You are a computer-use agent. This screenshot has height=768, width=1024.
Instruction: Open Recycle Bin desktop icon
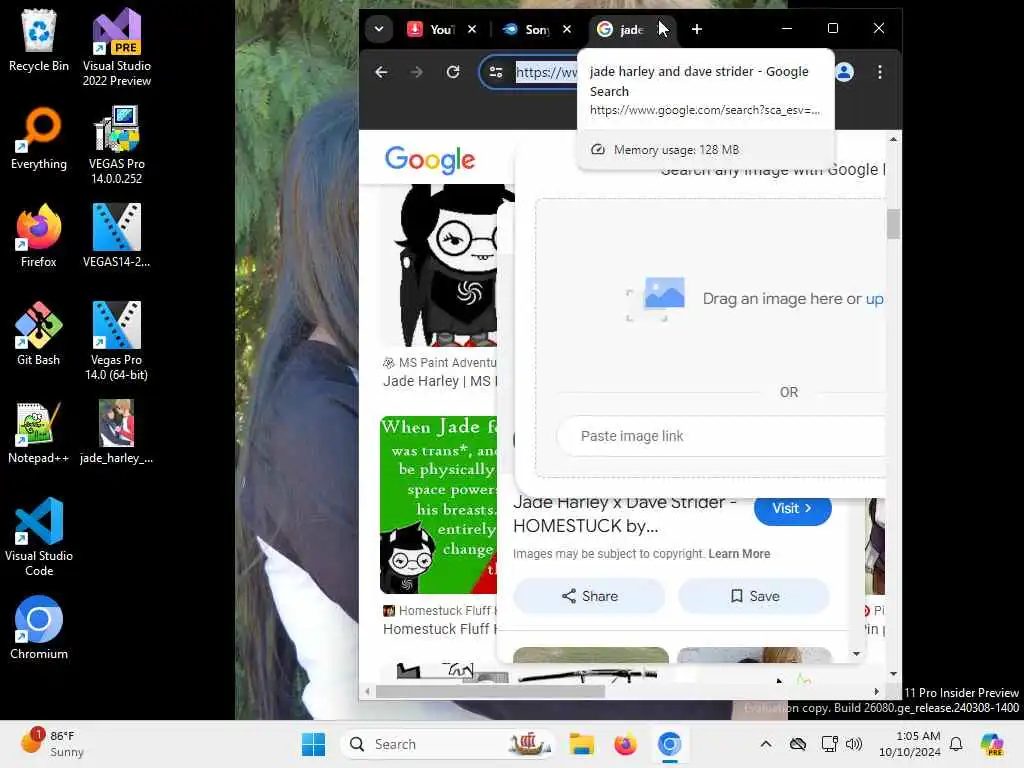click(39, 40)
